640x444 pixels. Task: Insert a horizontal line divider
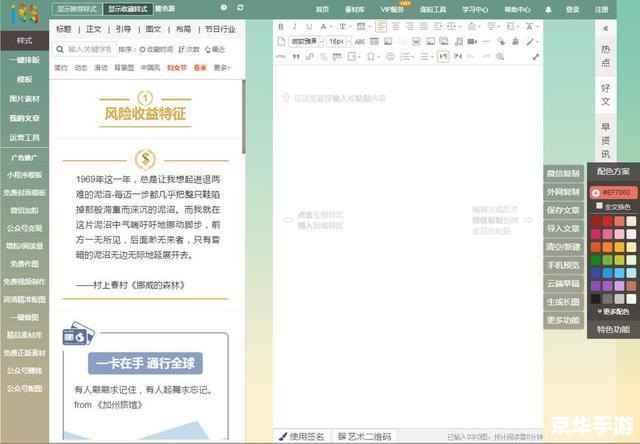point(486,41)
